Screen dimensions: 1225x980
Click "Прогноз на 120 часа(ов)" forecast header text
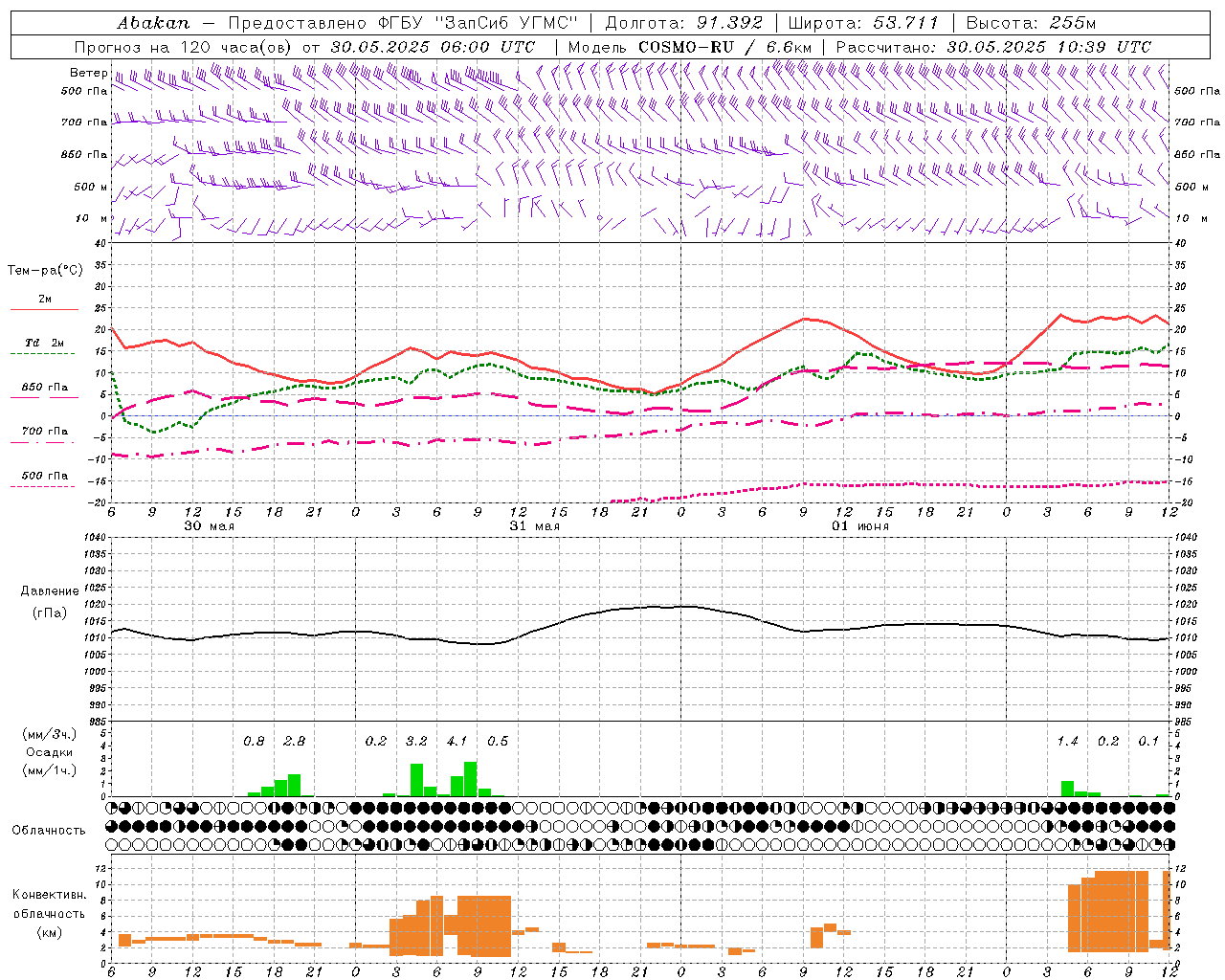point(185,47)
